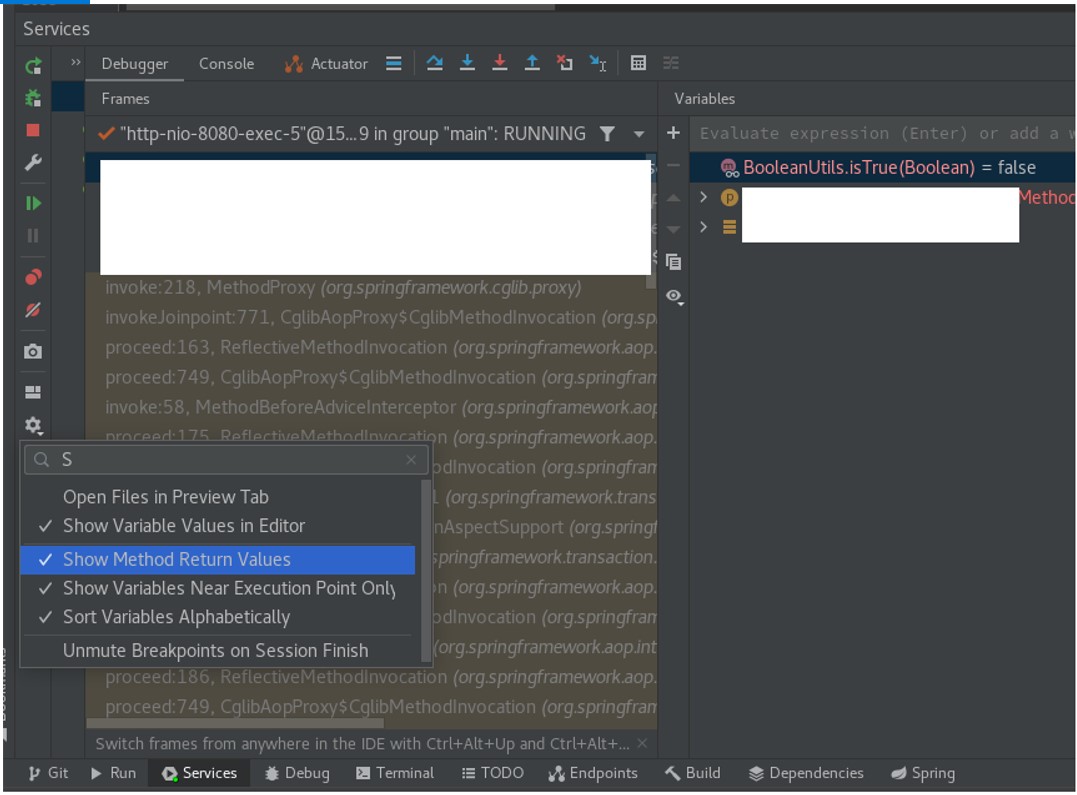Screen dimensions: 1077x795
Task: Click the Trace Current Stream Chain icon
Action: [x=671, y=63]
